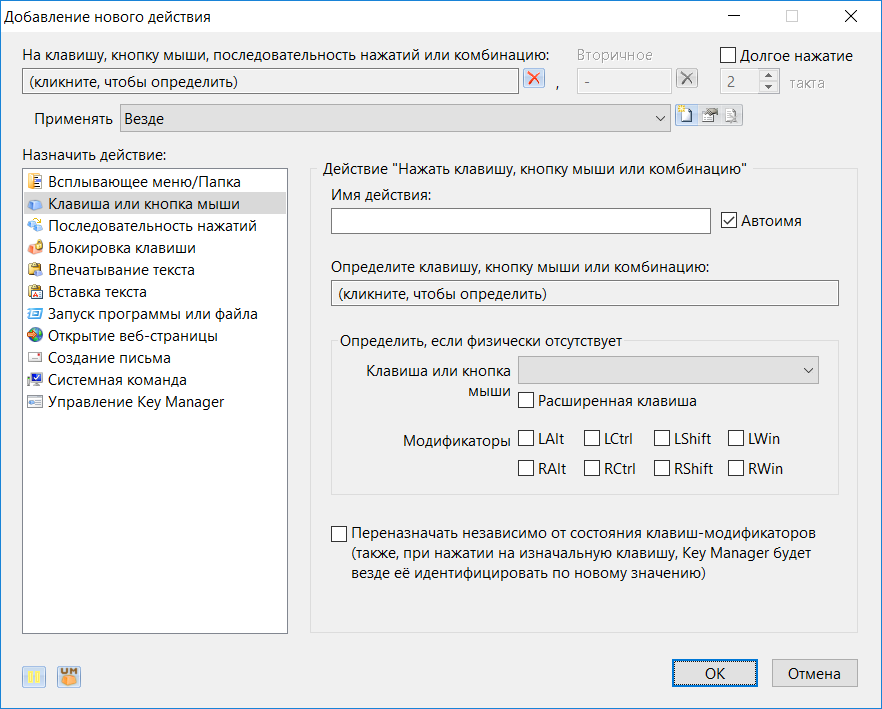
Task: Click the new exception icon beside Везде
Action: 685,116
